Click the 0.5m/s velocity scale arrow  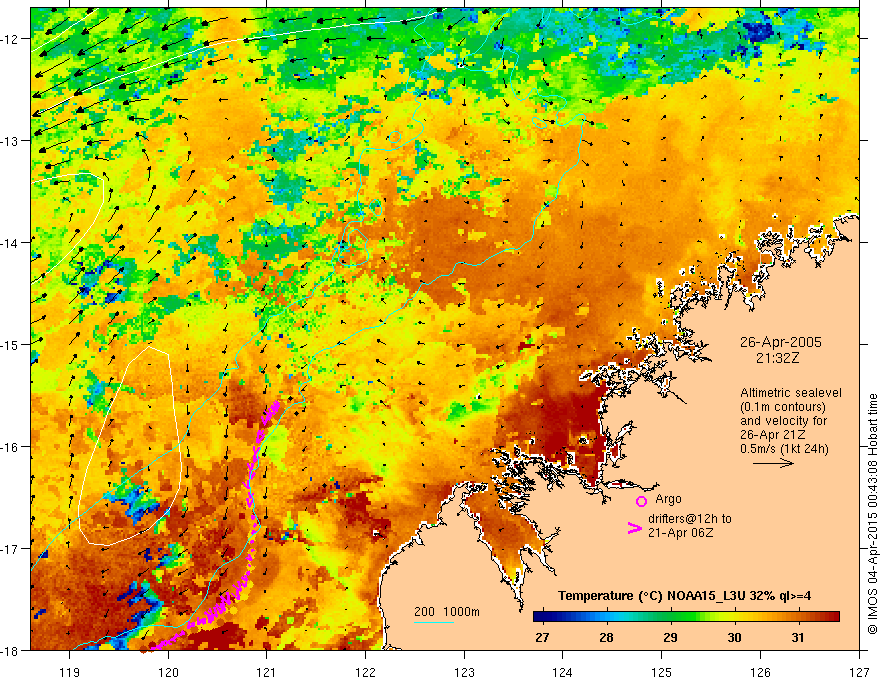[x=773, y=463]
